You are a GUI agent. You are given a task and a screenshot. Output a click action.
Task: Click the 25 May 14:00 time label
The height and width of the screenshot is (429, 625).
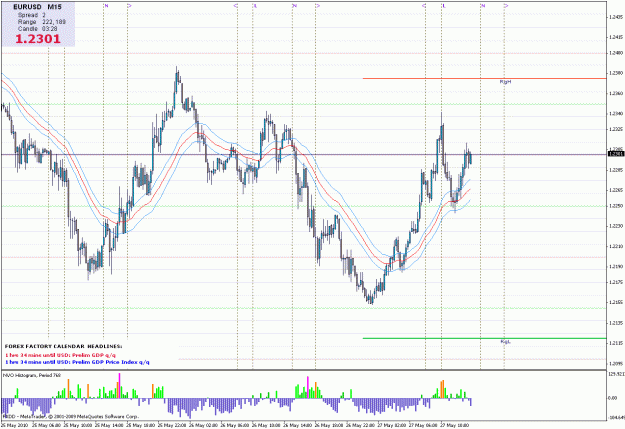click(109, 425)
